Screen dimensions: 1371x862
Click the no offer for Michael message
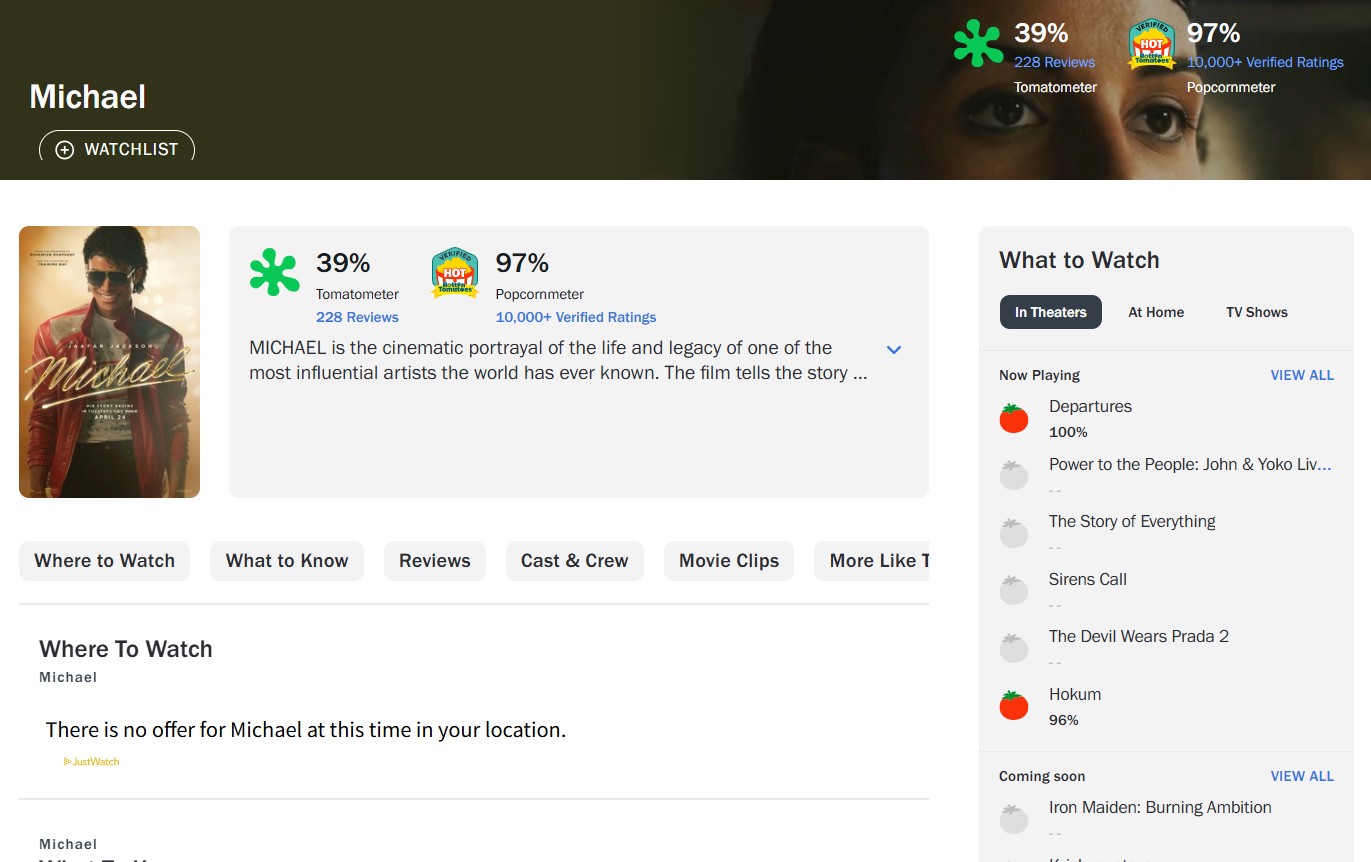[306, 730]
